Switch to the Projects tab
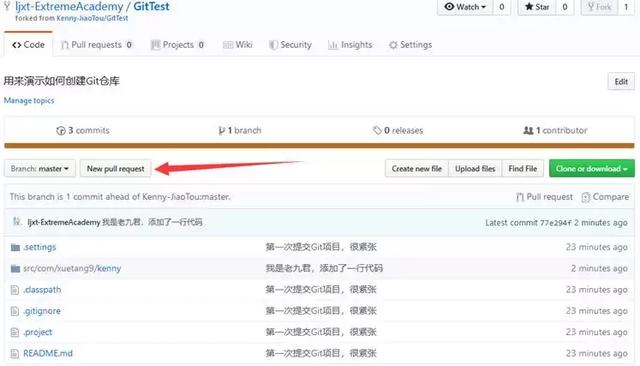Viewport: 640px width, 366px height. click(178, 45)
